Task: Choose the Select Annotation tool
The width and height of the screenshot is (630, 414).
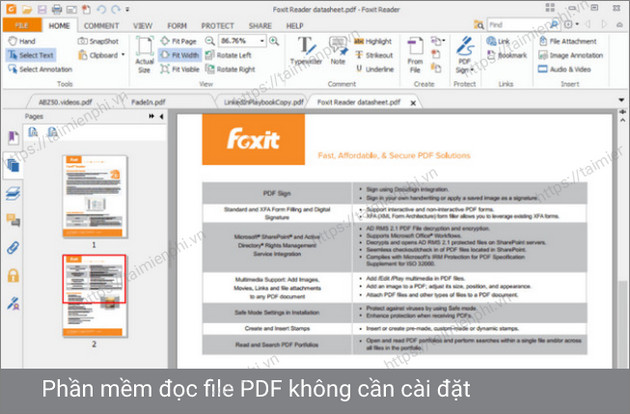Action: point(40,69)
